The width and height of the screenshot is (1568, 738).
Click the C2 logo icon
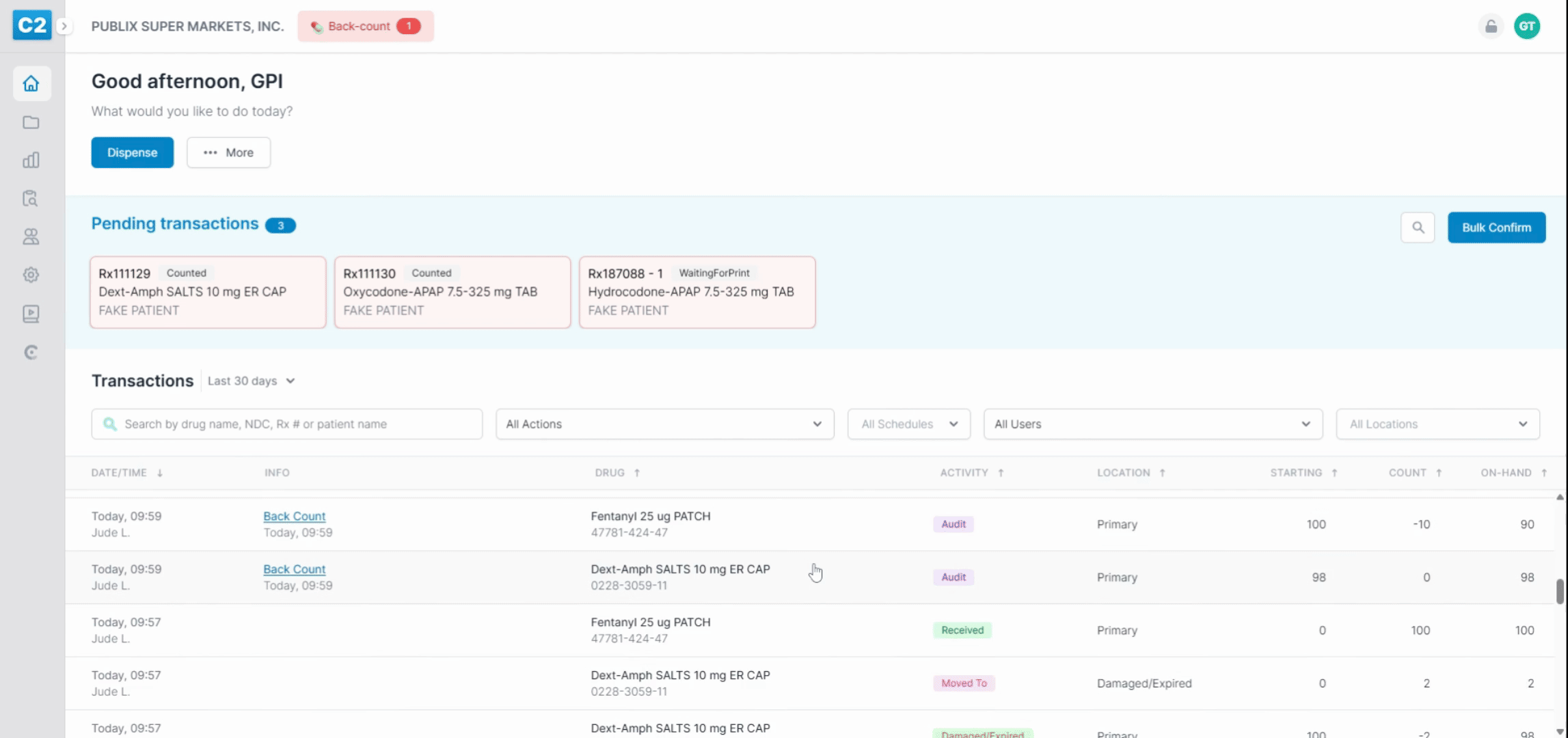click(x=31, y=25)
